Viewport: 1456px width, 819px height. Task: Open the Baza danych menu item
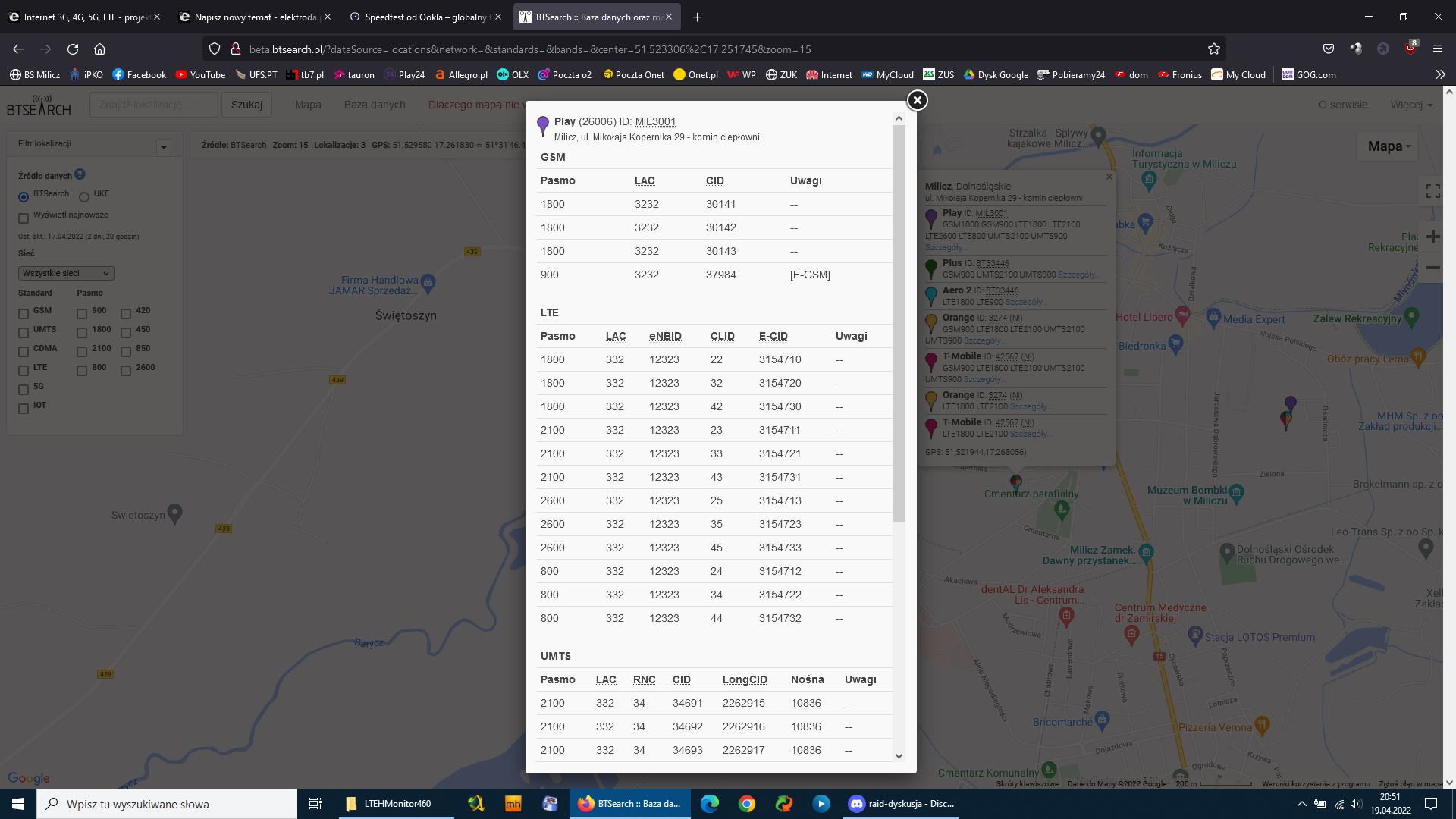375,105
